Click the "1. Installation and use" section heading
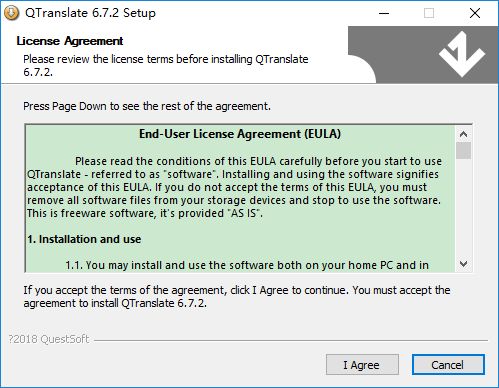This screenshot has width=499, height=388. pyautogui.click(x=84, y=239)
